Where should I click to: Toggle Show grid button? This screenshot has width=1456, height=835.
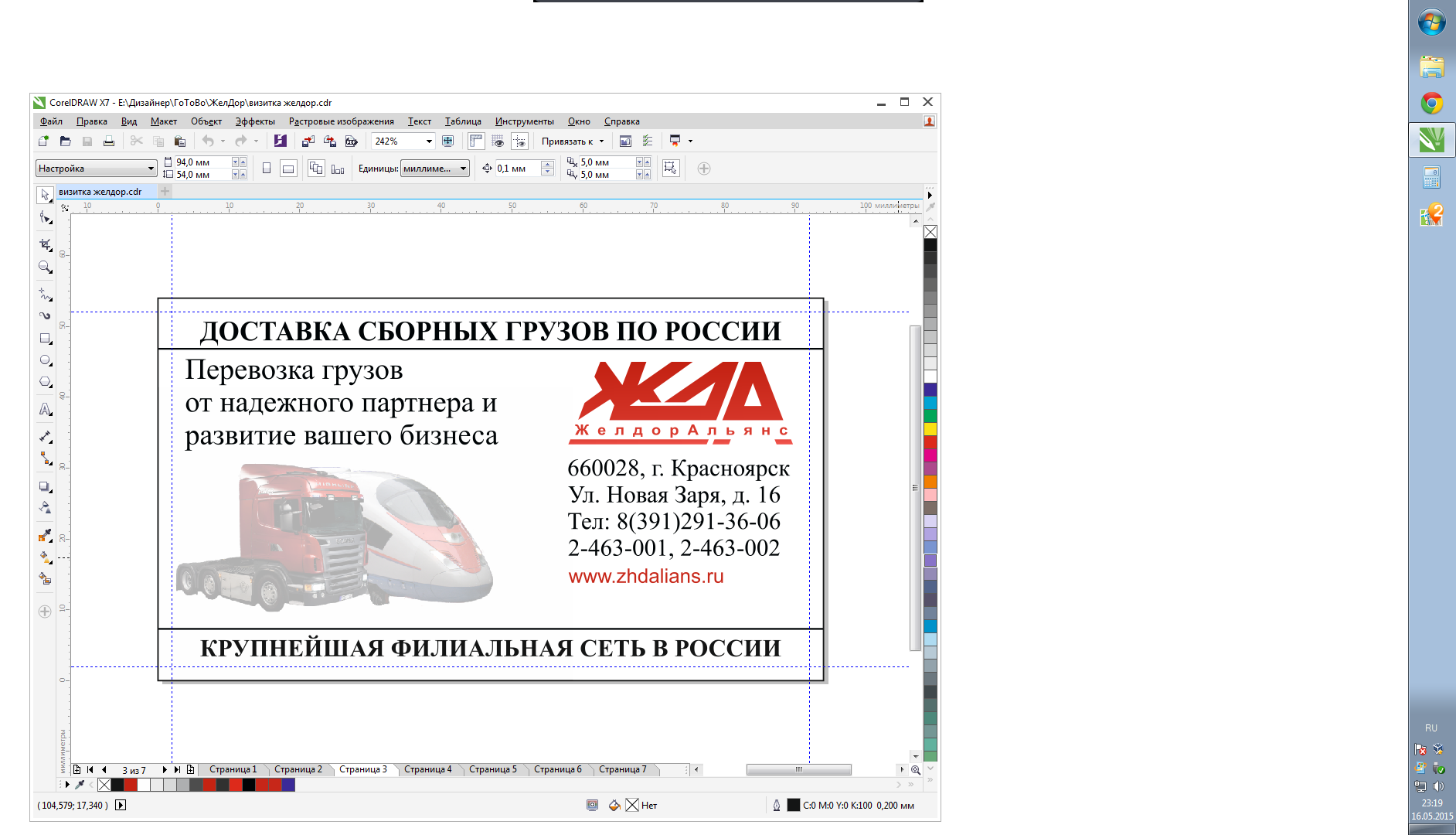pyautogui.click(x=498, y=141)
